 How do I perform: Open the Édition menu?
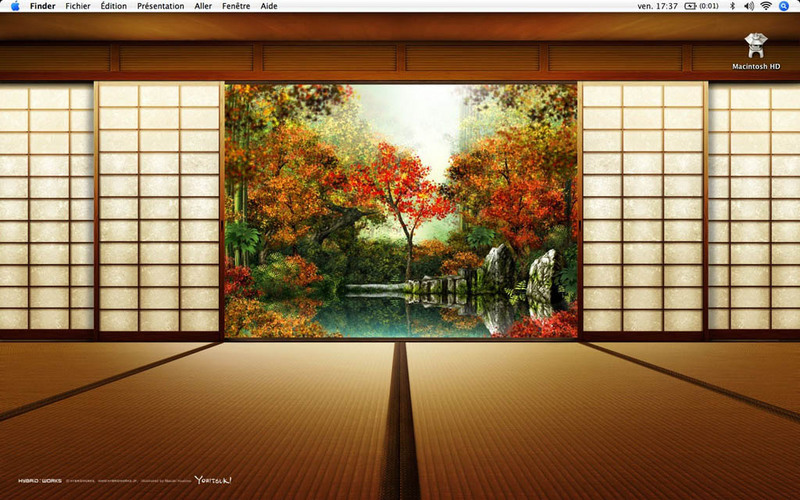(x=113, y=6)
